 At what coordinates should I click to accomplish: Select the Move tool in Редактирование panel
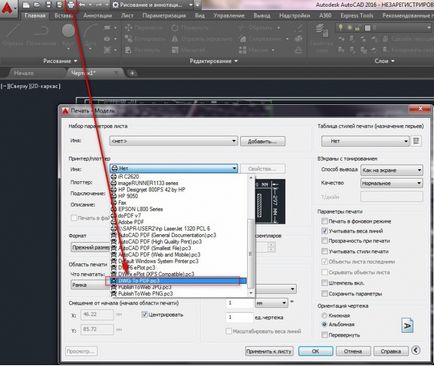coord(144,28)
